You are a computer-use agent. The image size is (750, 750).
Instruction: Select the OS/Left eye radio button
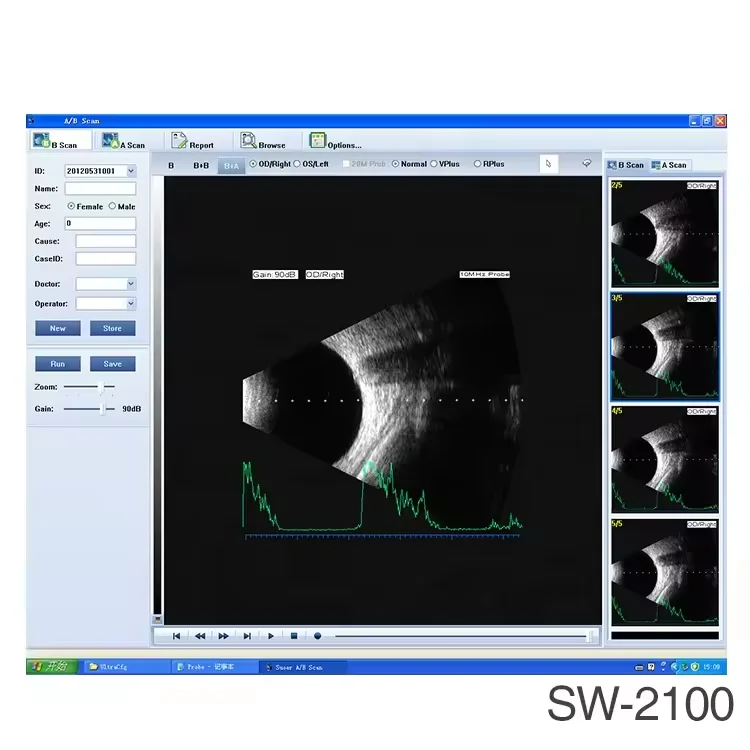(x=297, y=164)
